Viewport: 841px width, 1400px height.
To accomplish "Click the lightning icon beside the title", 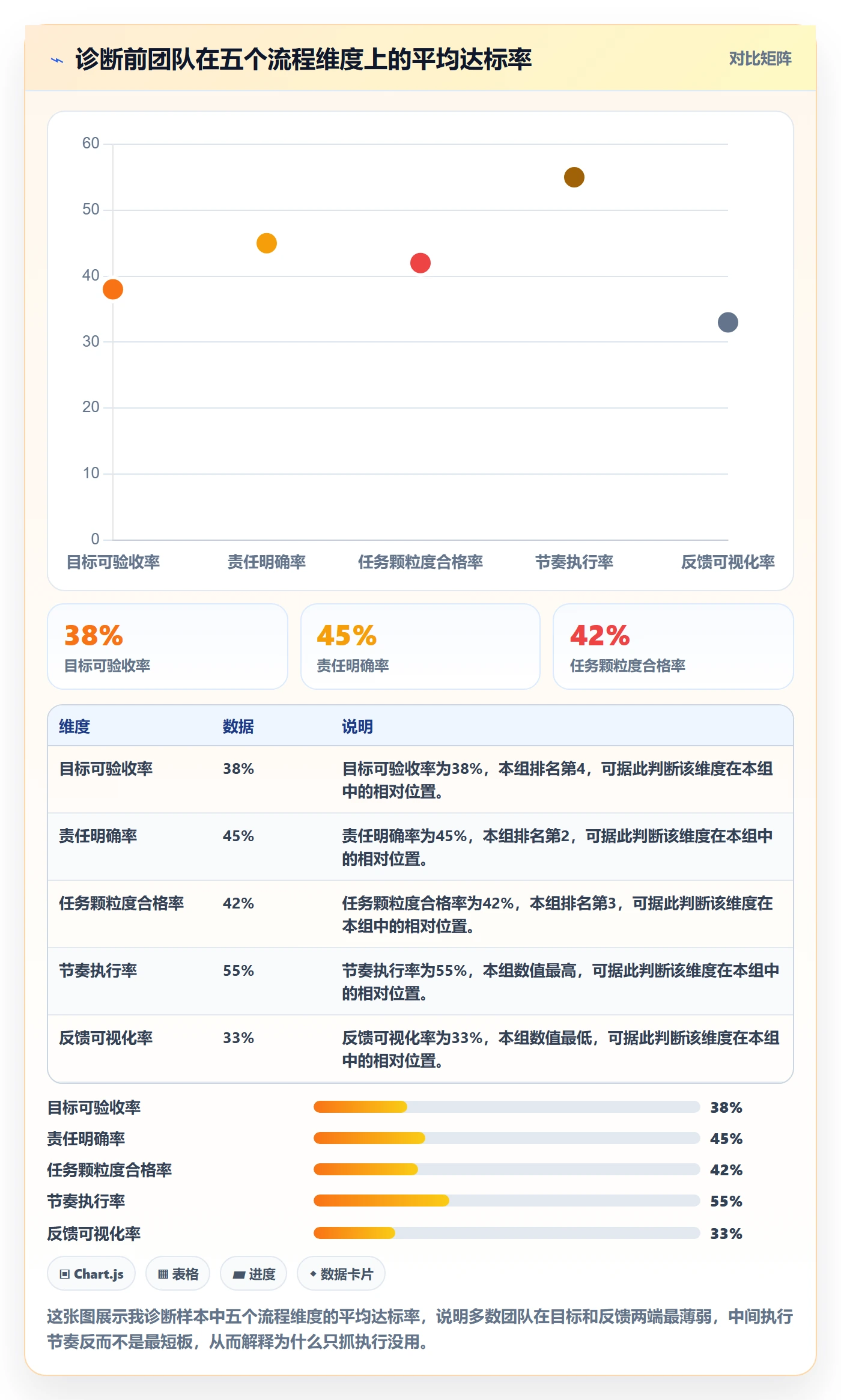I will 57,60.
